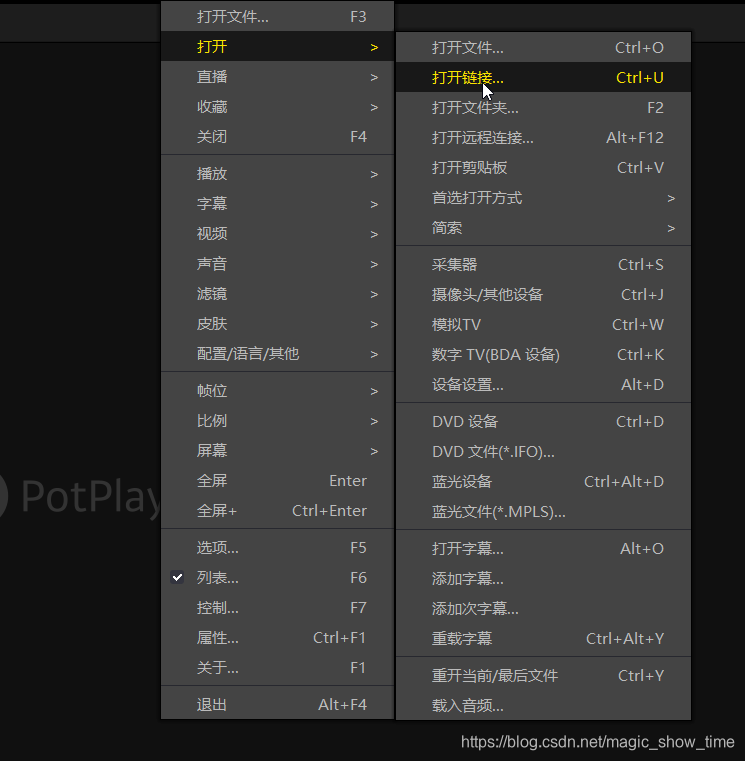Image resolution: width=745 pixels, height=761 pixels.
Task: Click 退出 Alt+F4 to quit
Action: pos(277,705)
